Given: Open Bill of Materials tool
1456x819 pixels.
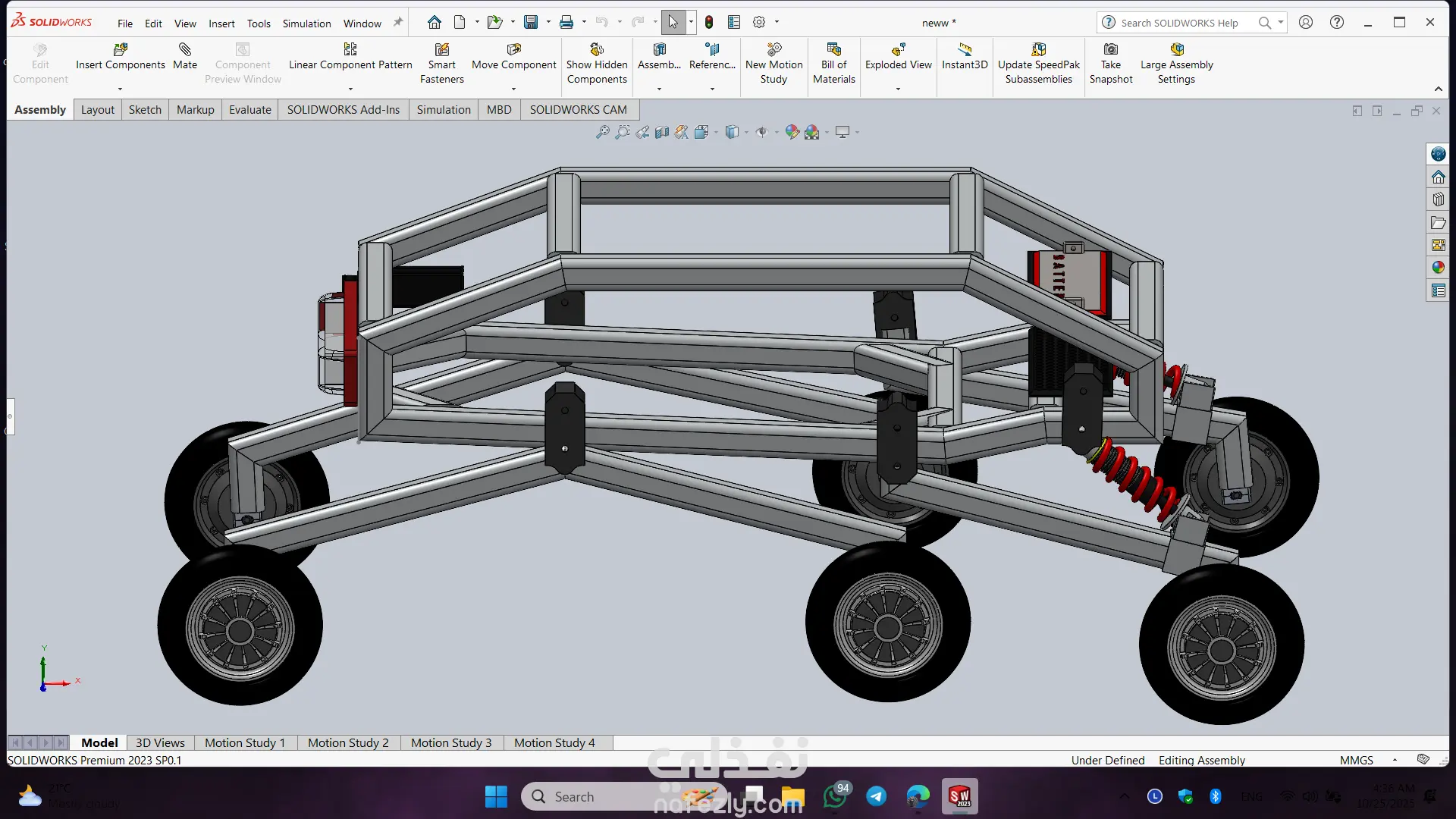Looking at the screenshot, I should tap(833, 50).
